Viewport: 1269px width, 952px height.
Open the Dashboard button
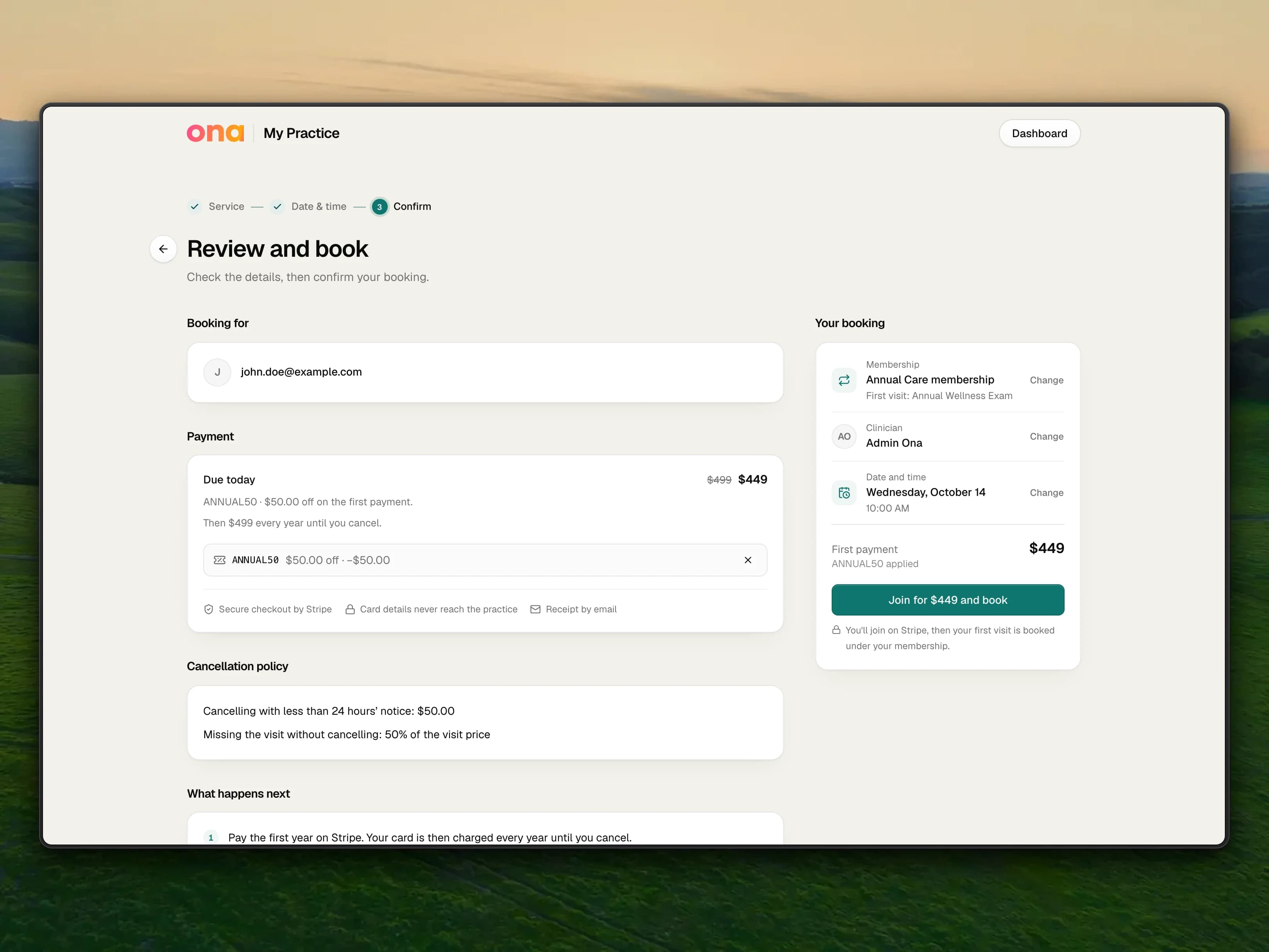1040,133
